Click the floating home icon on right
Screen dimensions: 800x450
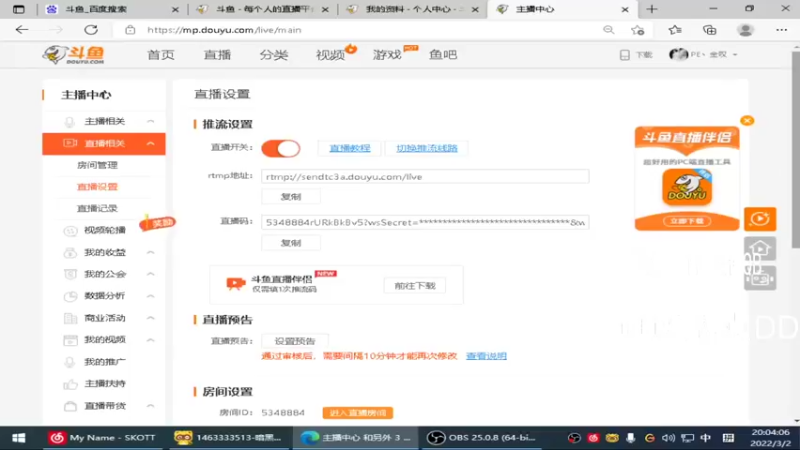(x=760, y=249)
